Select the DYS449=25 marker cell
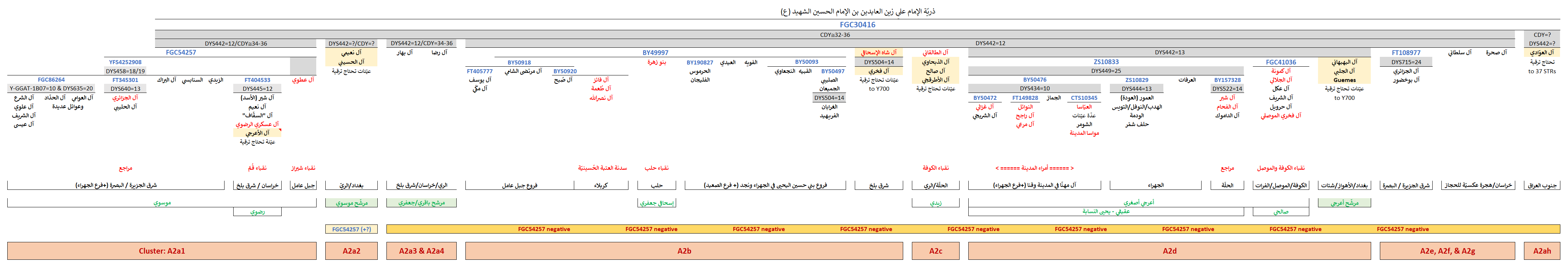 tap(1105, 71)
